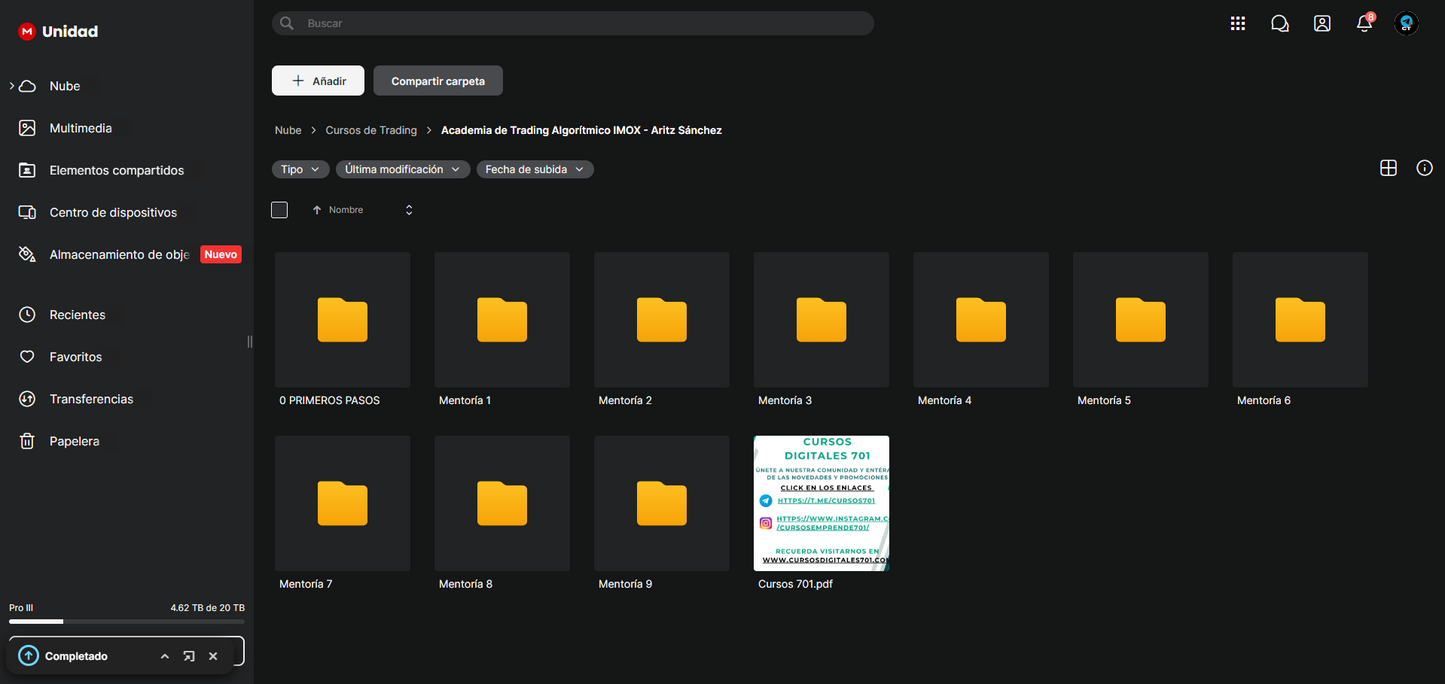Click the MEGA logo icon
The height and width of the screenshot is (684, 1445).
[27, 31]
